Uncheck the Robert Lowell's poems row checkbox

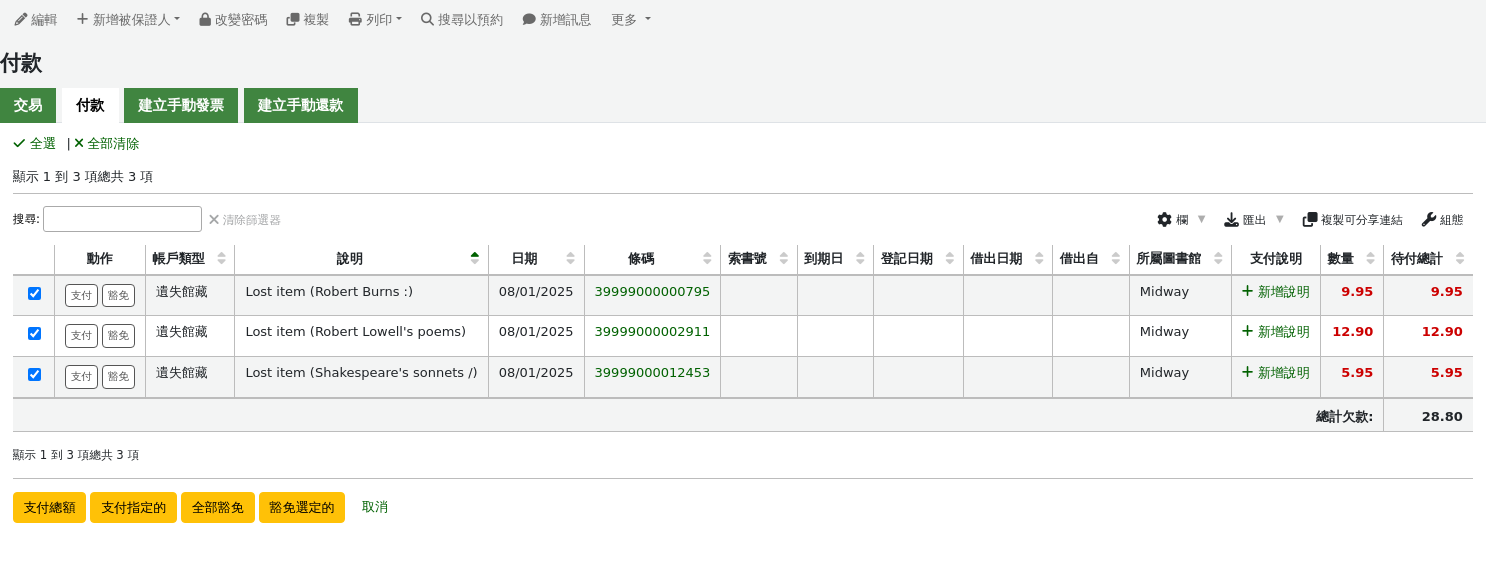coord(34,333)
